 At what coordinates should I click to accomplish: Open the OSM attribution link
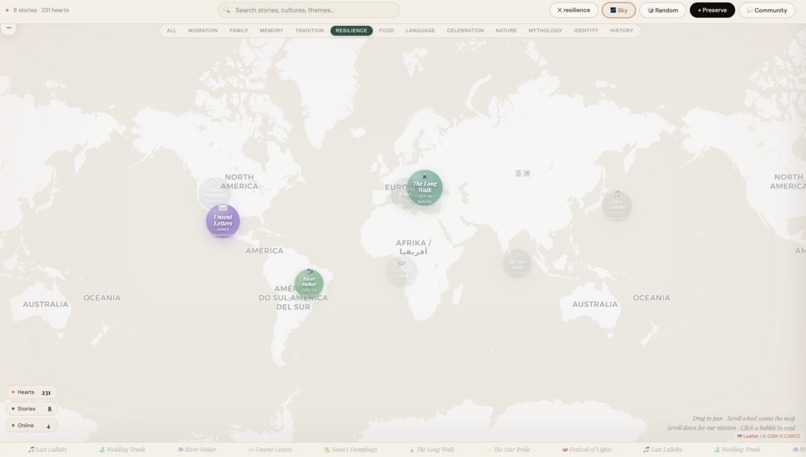coord(772,436)
